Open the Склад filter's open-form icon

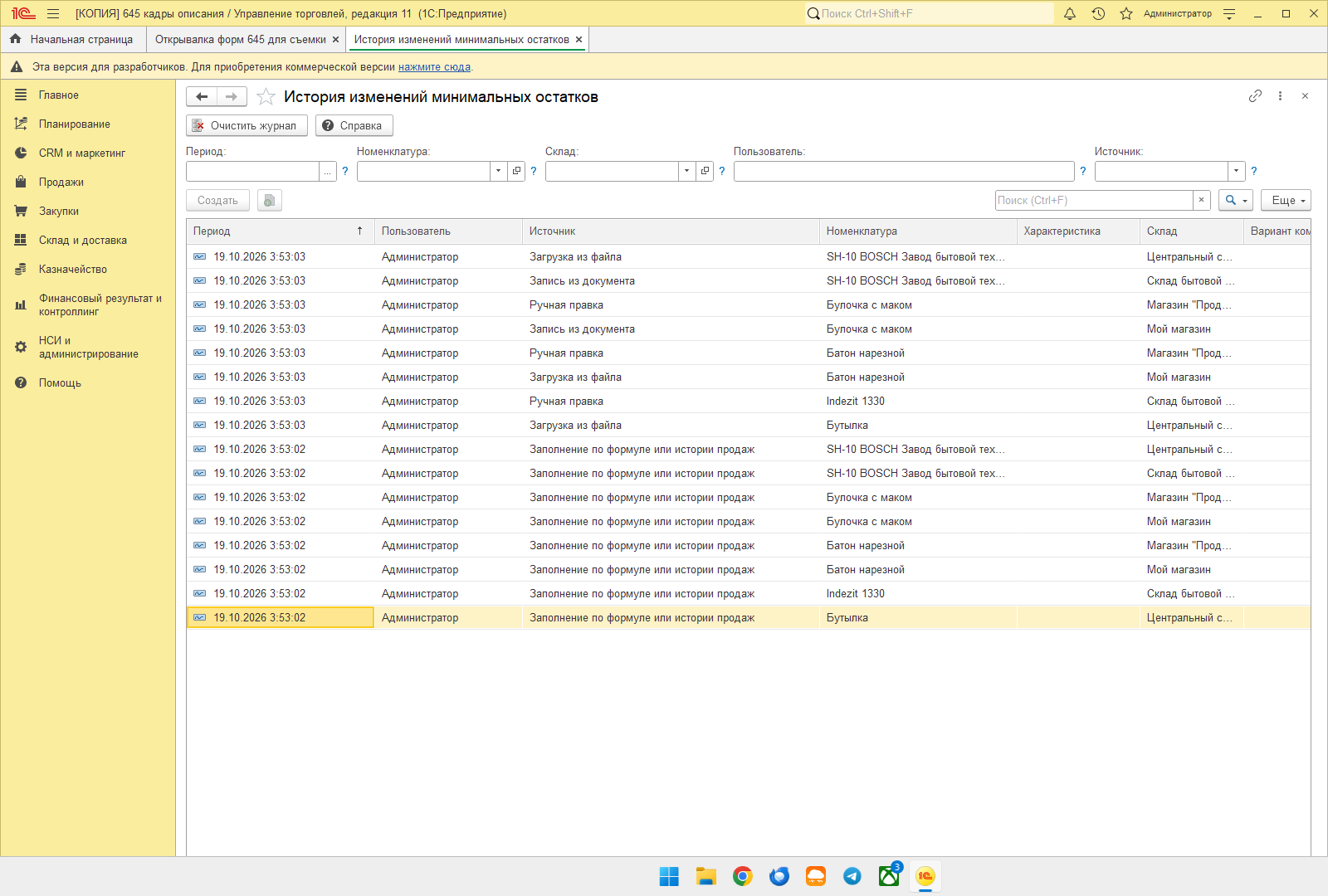(x=705, y=171)
